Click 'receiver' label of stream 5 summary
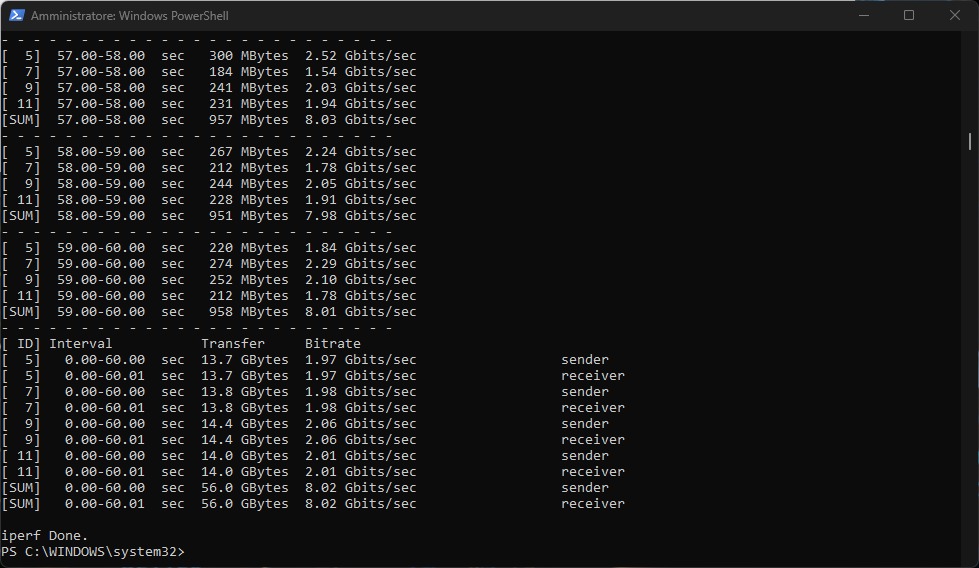 point(593,376)
